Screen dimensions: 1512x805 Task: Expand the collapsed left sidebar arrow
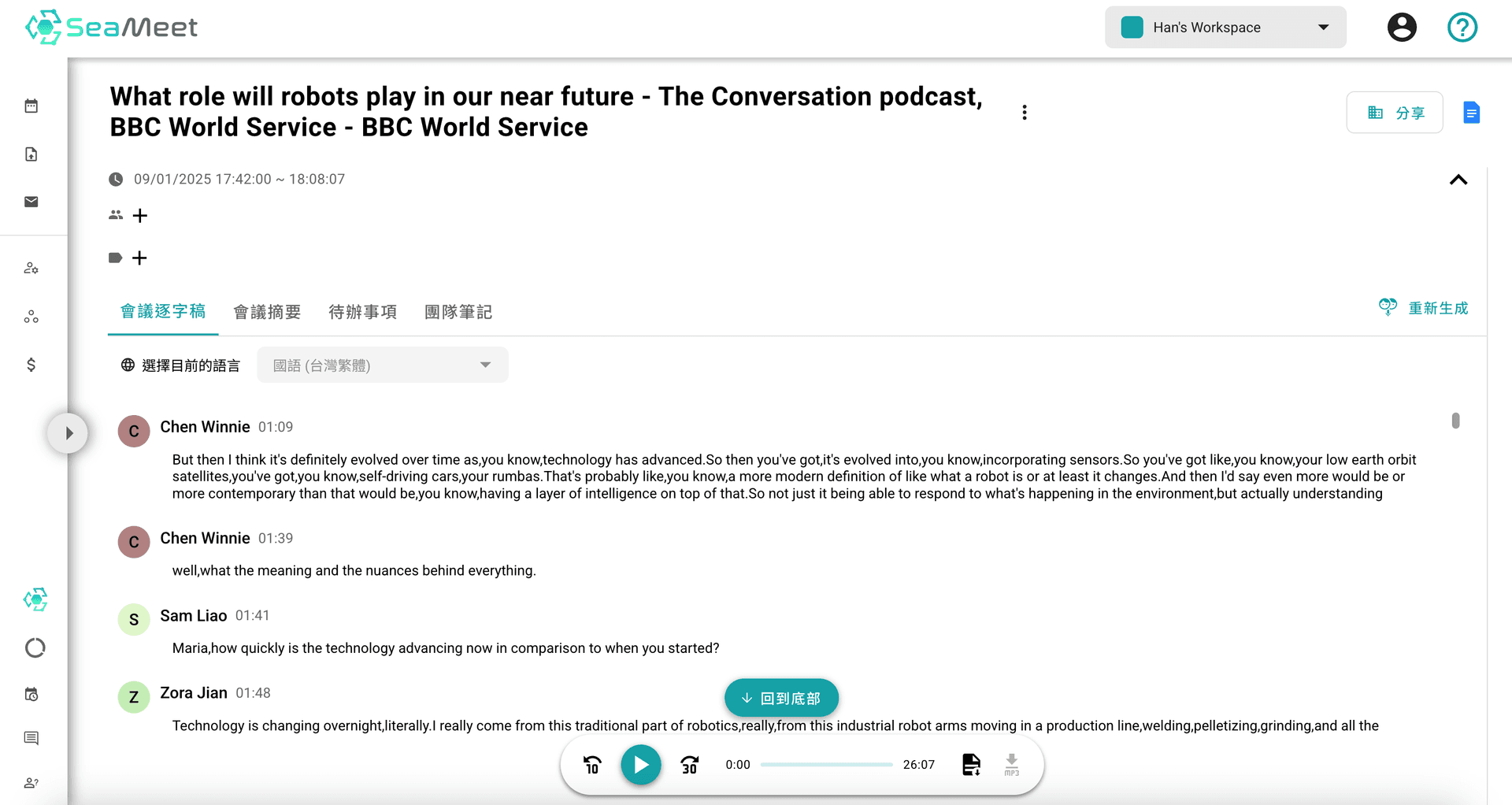69,433
